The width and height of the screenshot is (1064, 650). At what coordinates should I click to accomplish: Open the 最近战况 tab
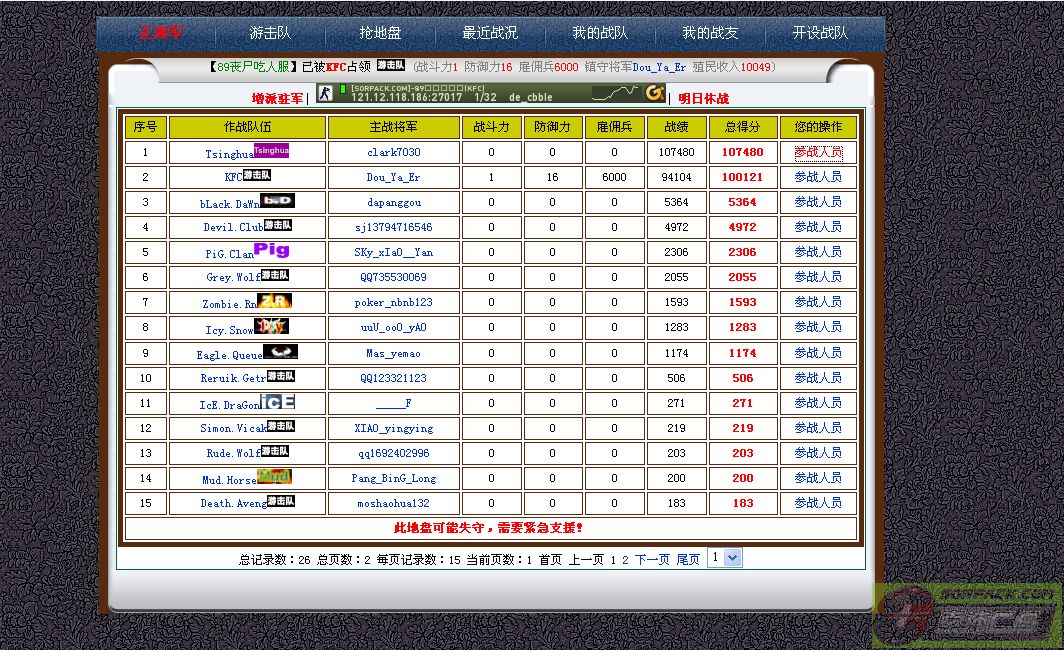click(490, 33)
